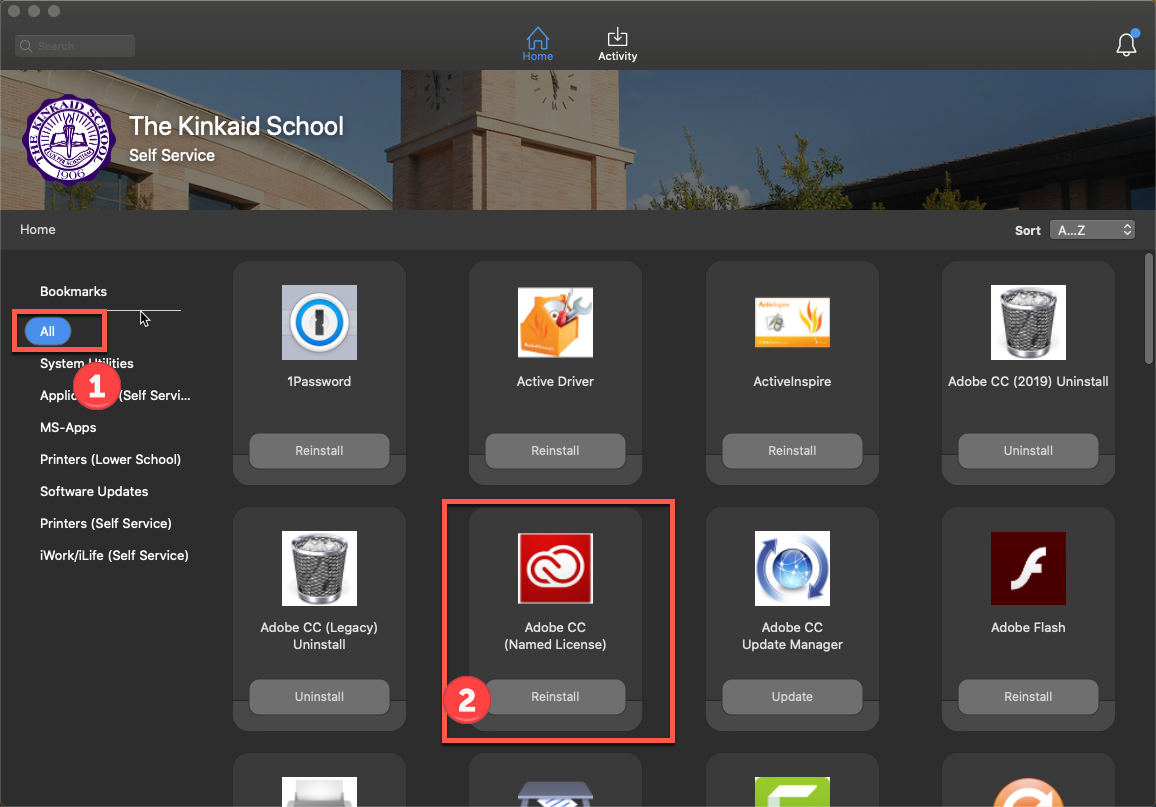The width and height of the screenshot is (1156, 807).
Task: Select MS-Apps category
Action: (x=68, y=427)
